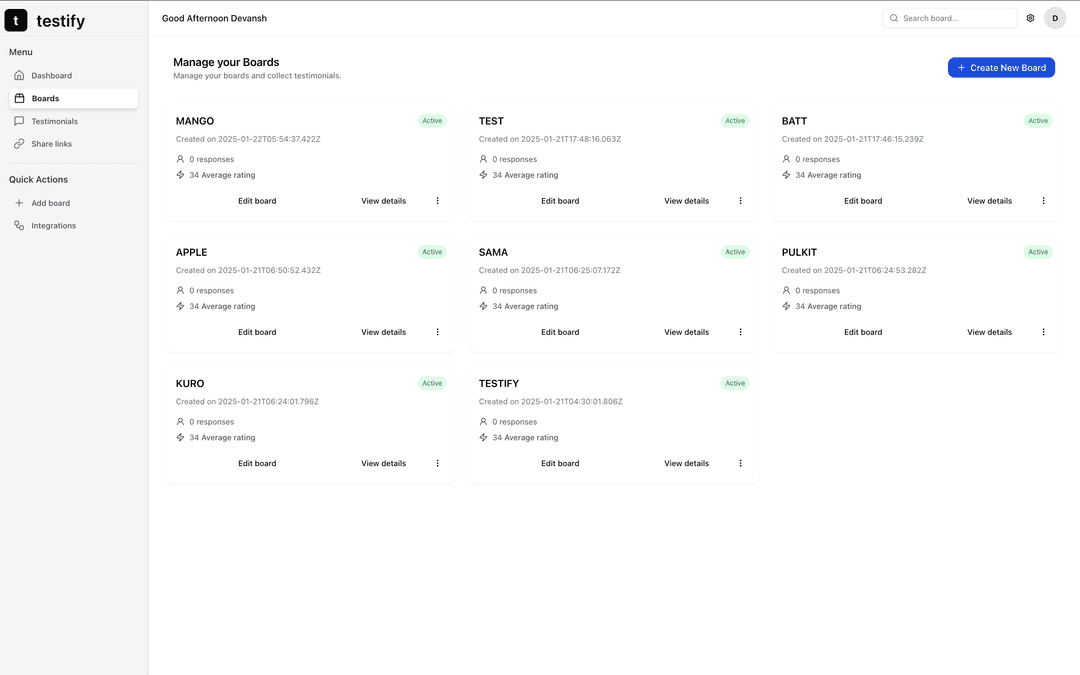Toggle the Active status of the TESTIFY board
1080x675 pixels.
coord(735,383)
